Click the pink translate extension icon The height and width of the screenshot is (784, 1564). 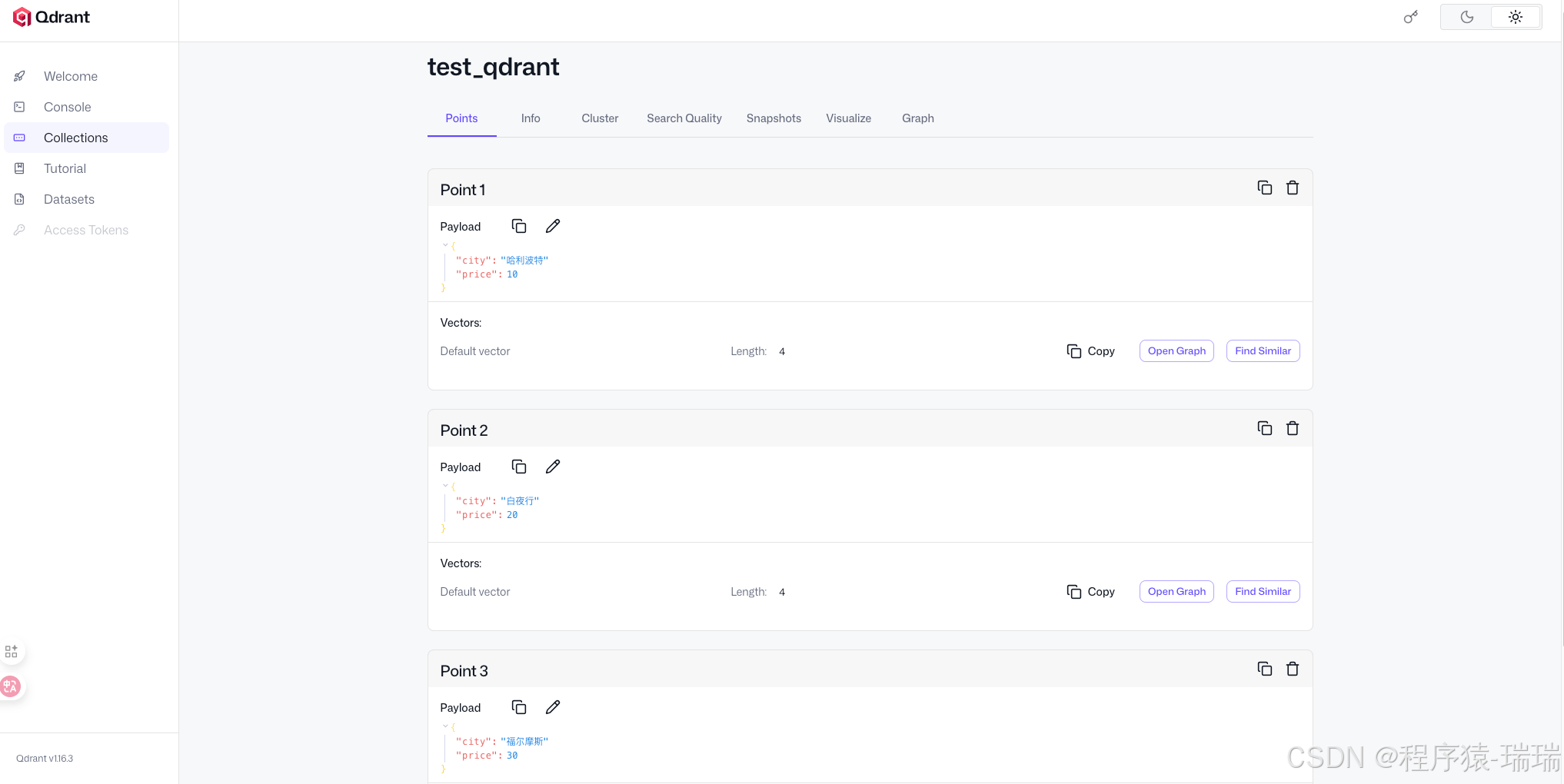pos(11,686)
